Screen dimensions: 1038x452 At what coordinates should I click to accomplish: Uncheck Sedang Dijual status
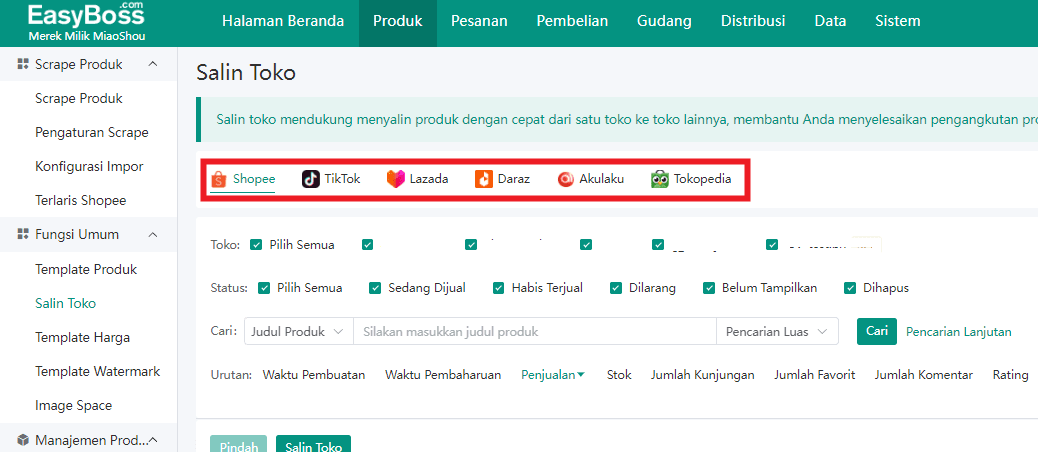tap(375, 288)
